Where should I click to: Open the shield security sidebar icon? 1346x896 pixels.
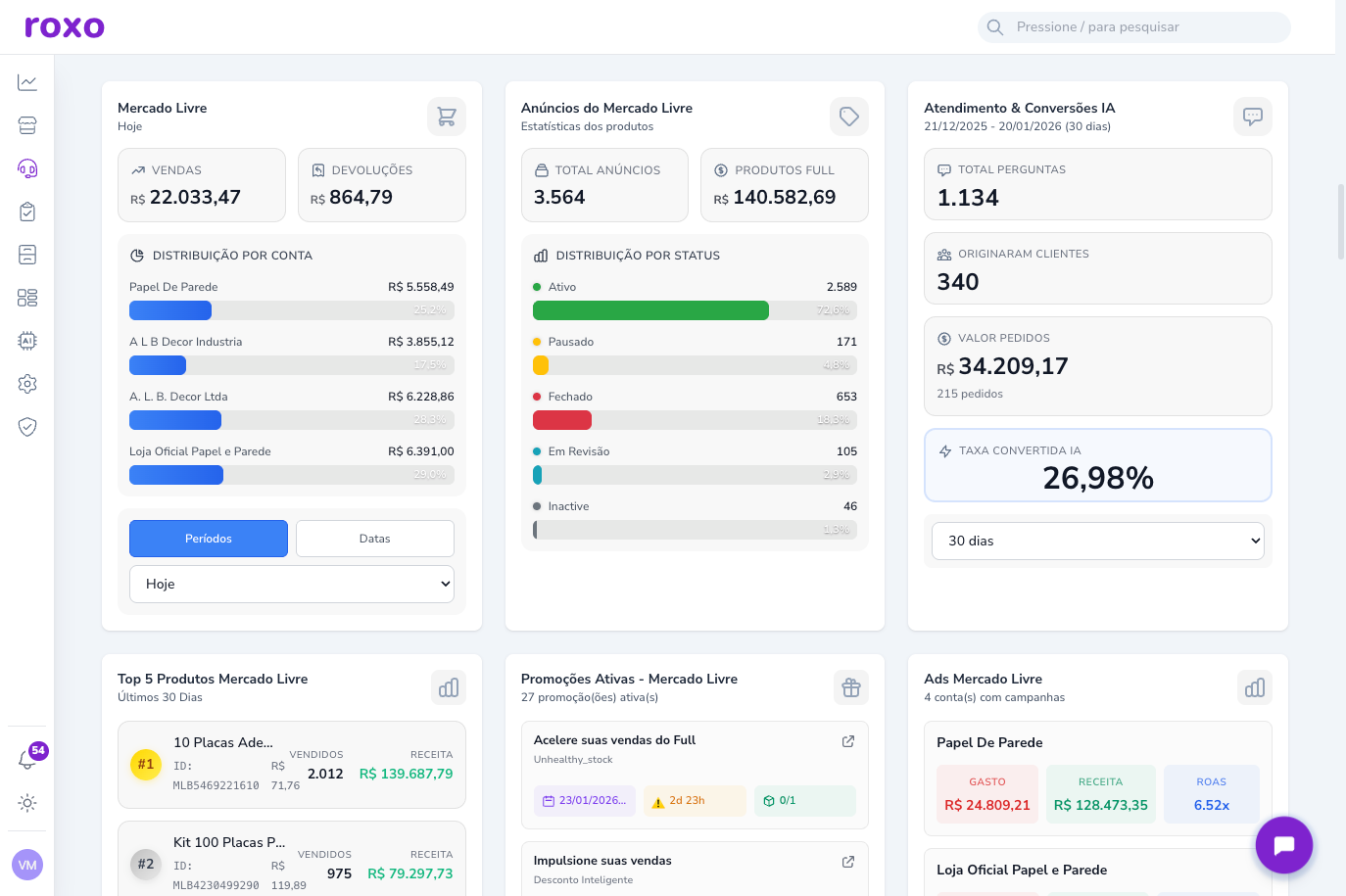27,427
